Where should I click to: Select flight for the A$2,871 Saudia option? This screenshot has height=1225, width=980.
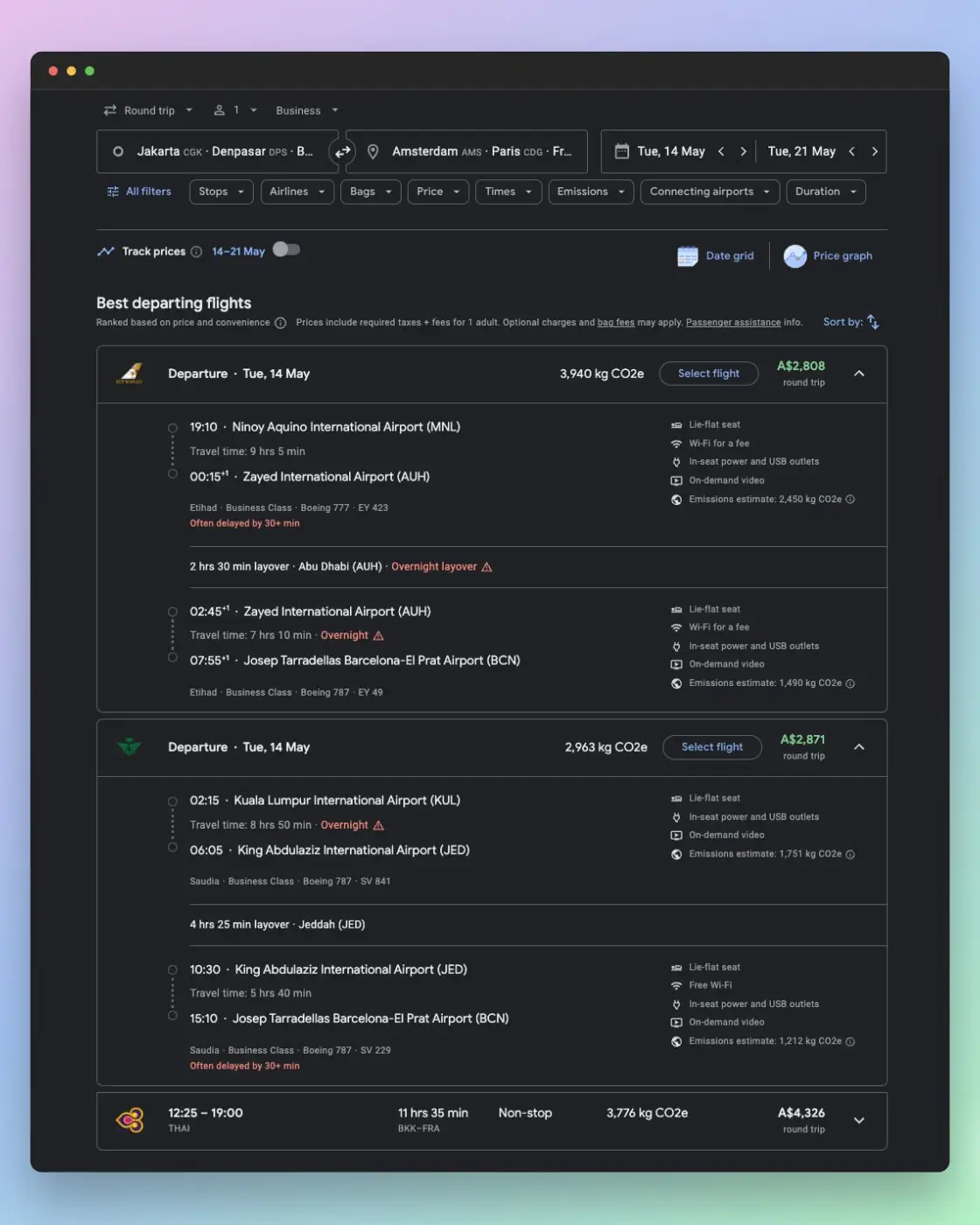click(x=712, y=747)
